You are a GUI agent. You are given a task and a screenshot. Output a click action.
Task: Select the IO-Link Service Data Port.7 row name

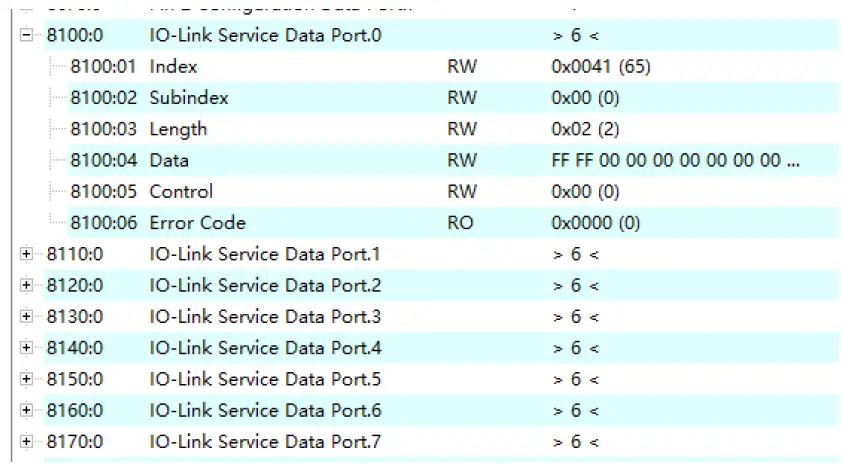click(265, 441)
